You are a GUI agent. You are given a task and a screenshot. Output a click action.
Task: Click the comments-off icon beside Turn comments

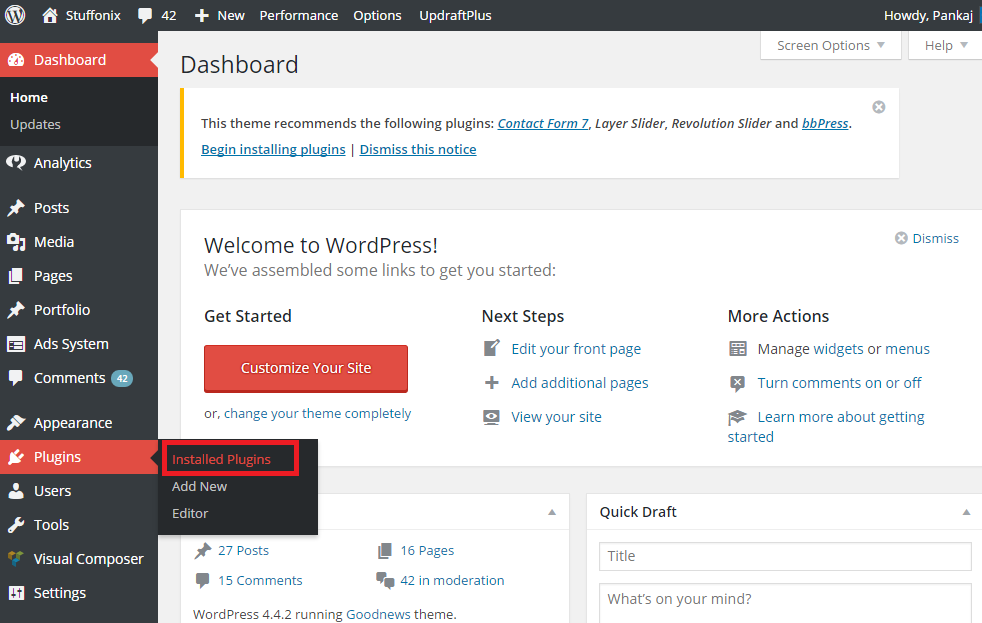738,383
